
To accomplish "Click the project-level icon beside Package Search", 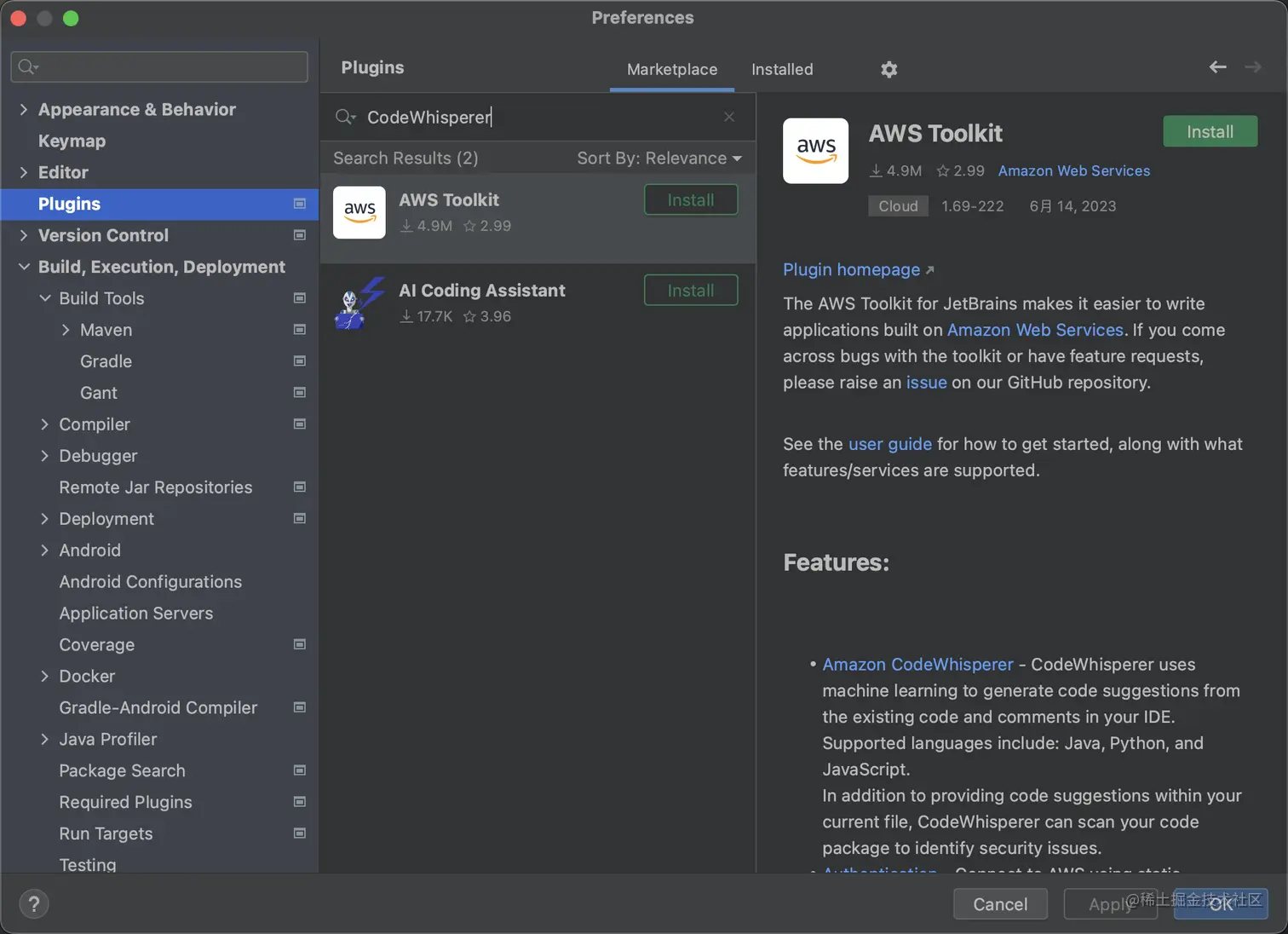I will pyautogui.click(x=300, y=770).
